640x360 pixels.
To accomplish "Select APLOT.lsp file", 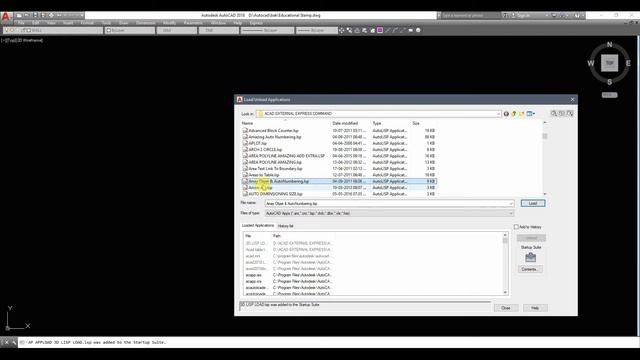I will 258,143.
